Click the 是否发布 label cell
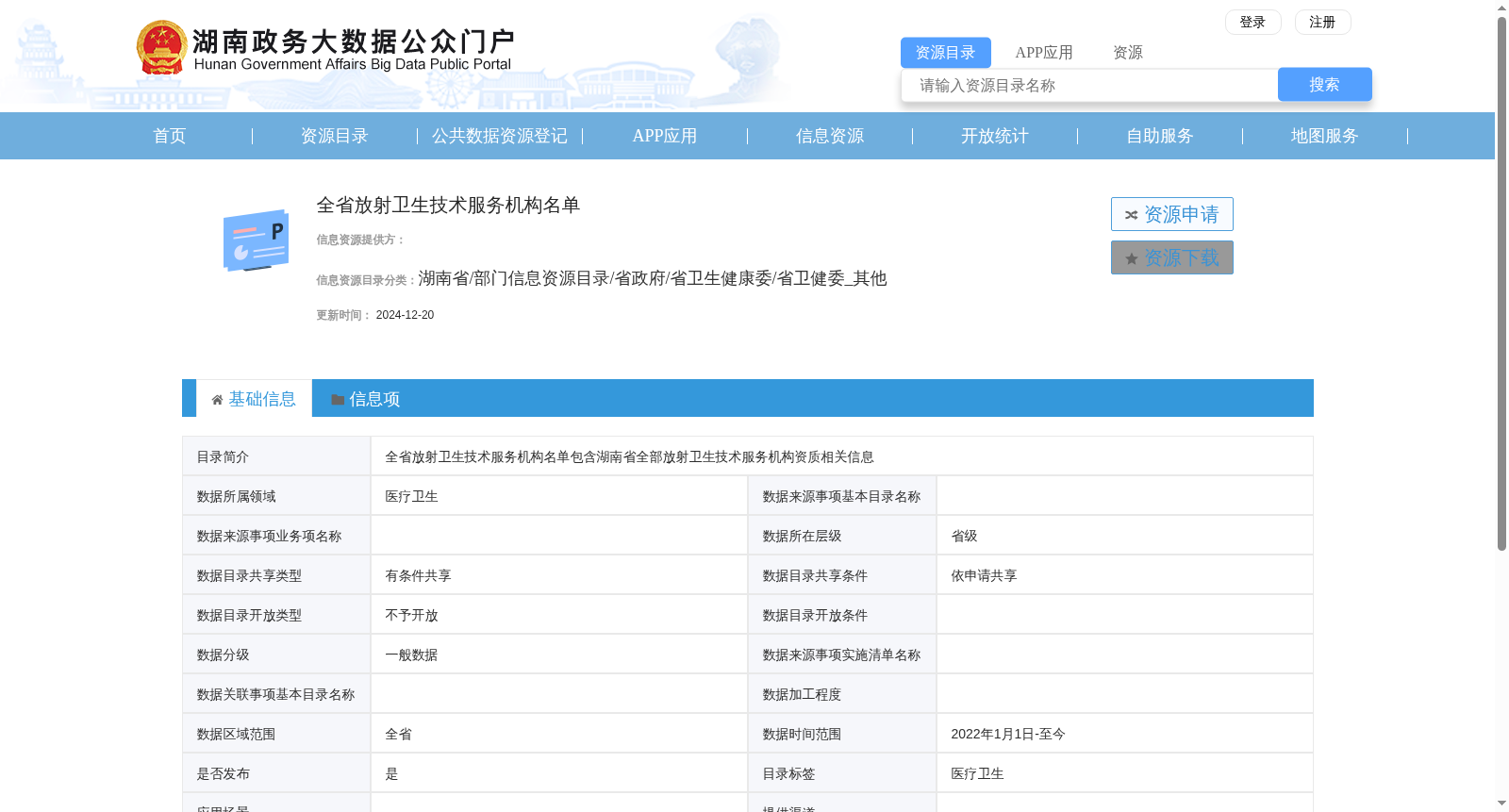 coord(276,773)
